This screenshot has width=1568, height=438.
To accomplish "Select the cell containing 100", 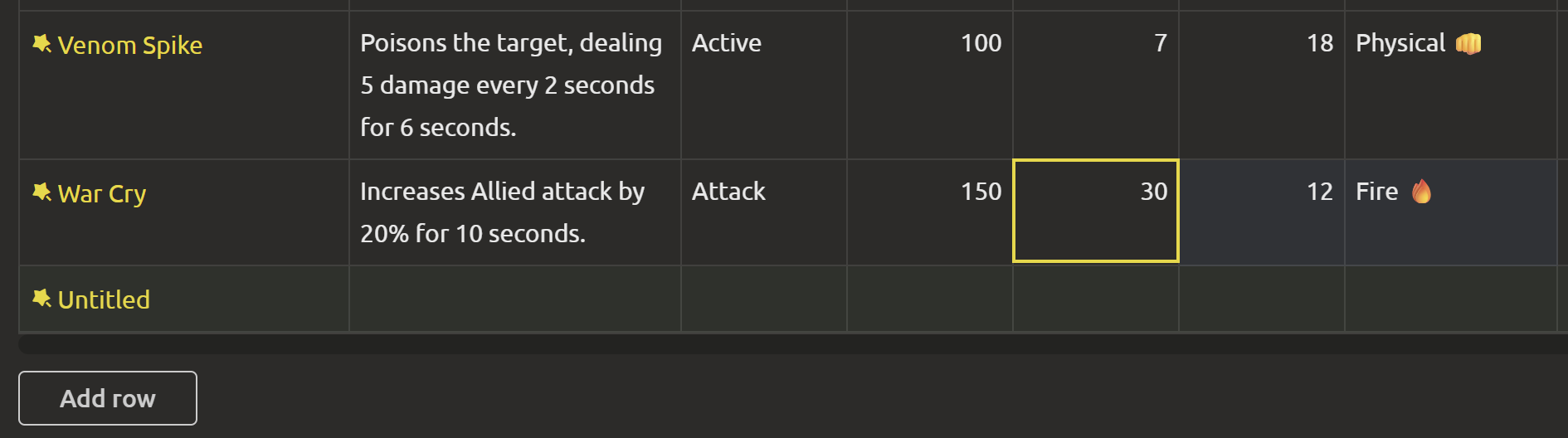I will pyautogui.click(x=930, y=85).
